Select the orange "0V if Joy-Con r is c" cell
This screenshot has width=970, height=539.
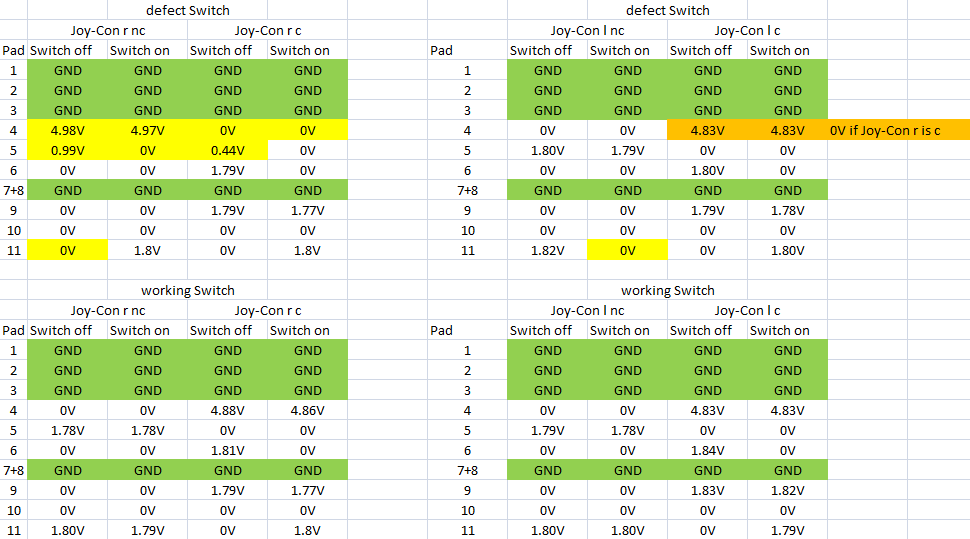coord(899,130)
